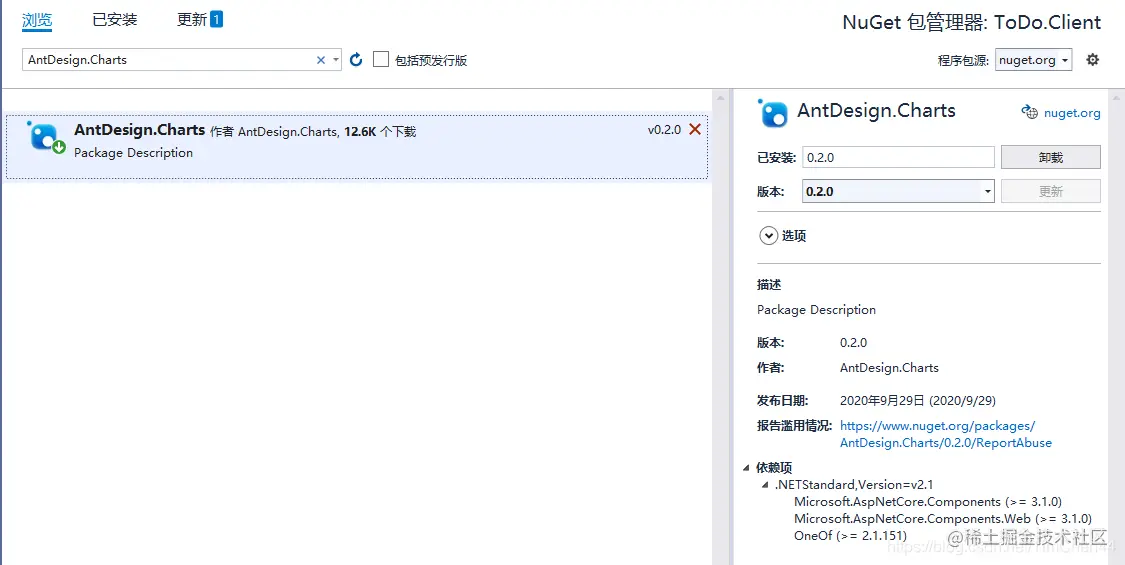The image size is (1125, 565).
Task: Expand the Options (选项) section chevron
Action: (768, 235)
